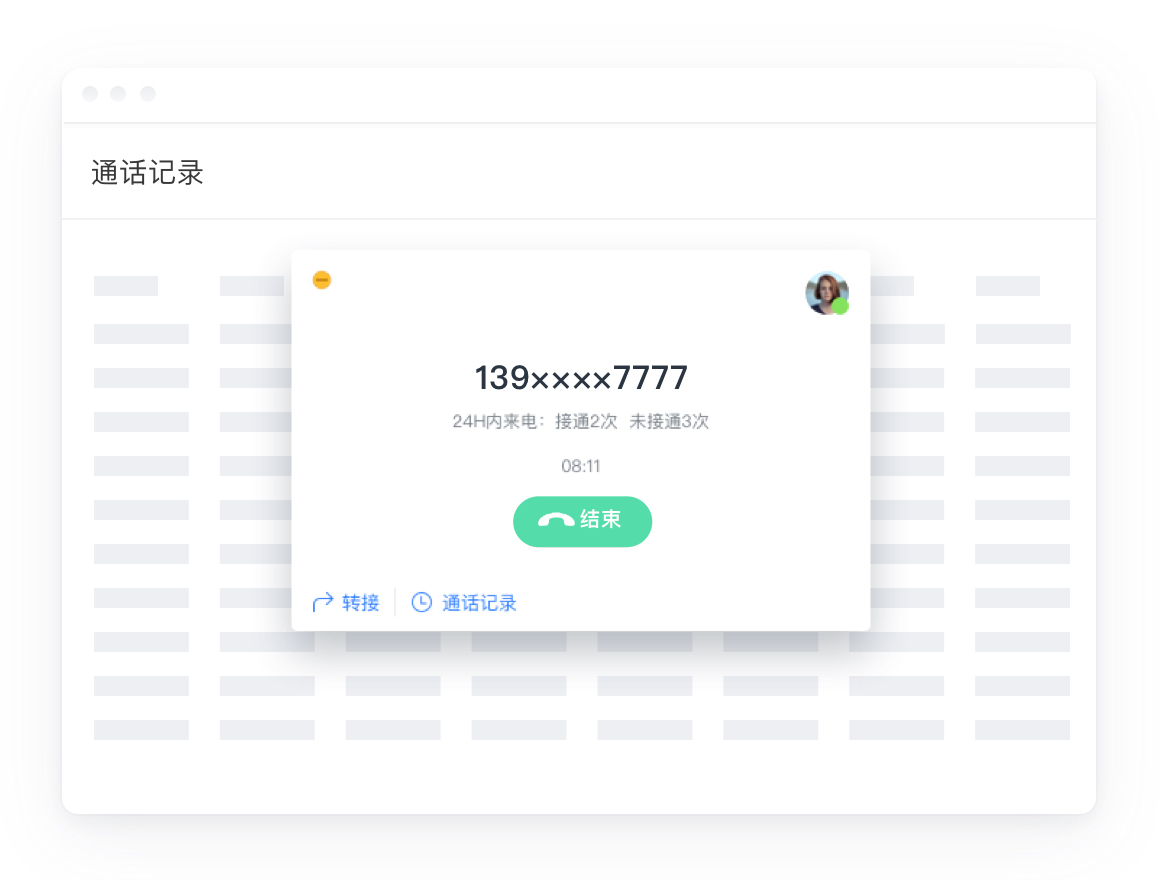1160x880 pixels.
Task: Select the 转接 text link
Action: pos(361,603)
